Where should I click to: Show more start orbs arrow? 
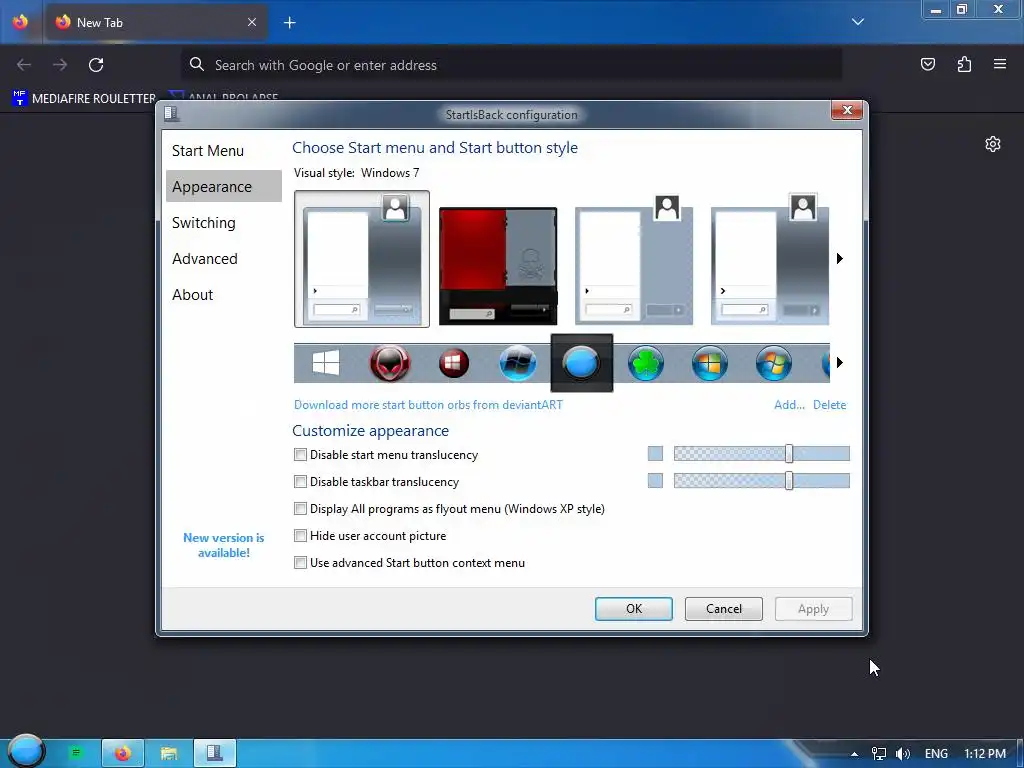840,362
